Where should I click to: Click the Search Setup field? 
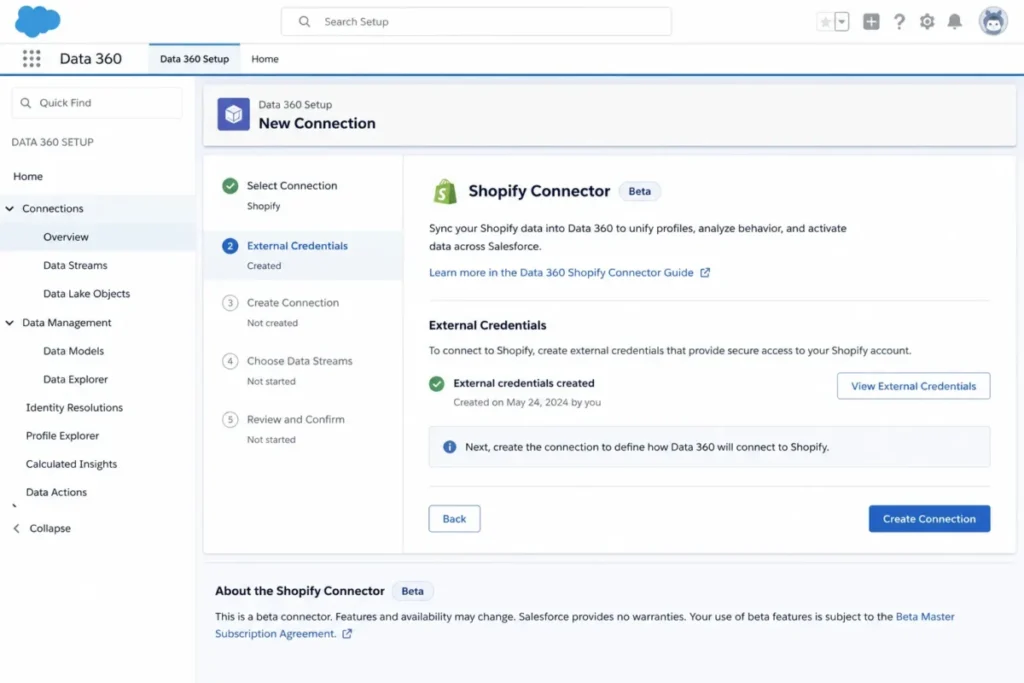(x=476, y=22)
